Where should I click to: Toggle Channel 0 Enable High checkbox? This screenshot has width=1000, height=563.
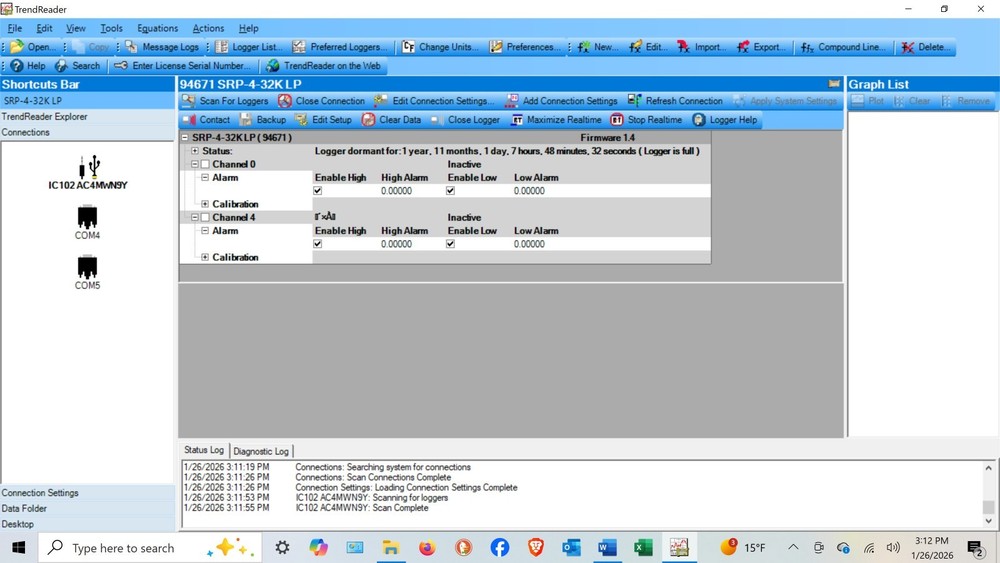coord(318,191)
